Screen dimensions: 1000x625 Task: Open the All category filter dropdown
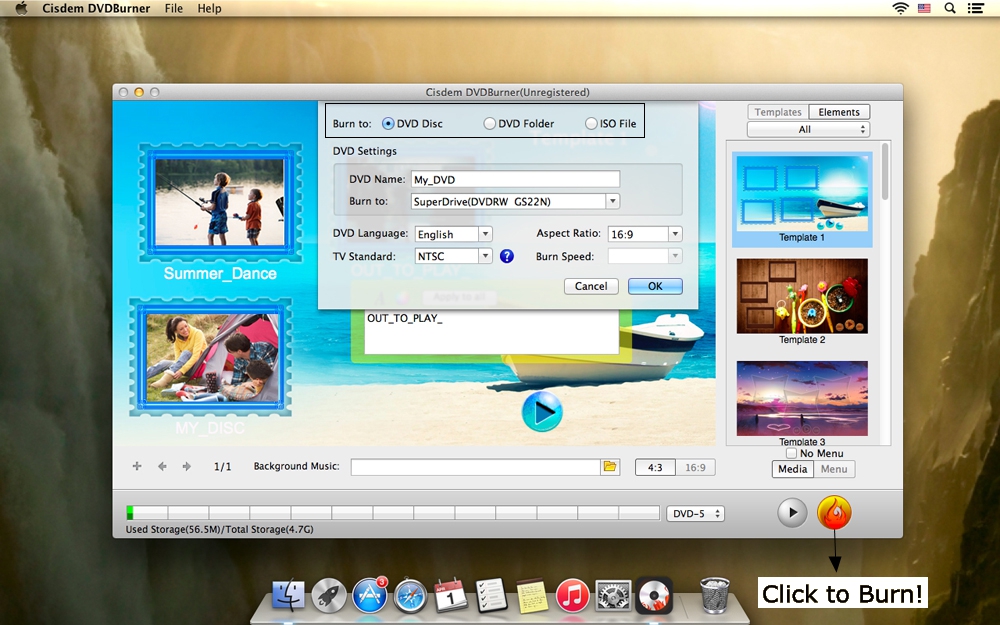pyautogui.click(x=808, y=129)
